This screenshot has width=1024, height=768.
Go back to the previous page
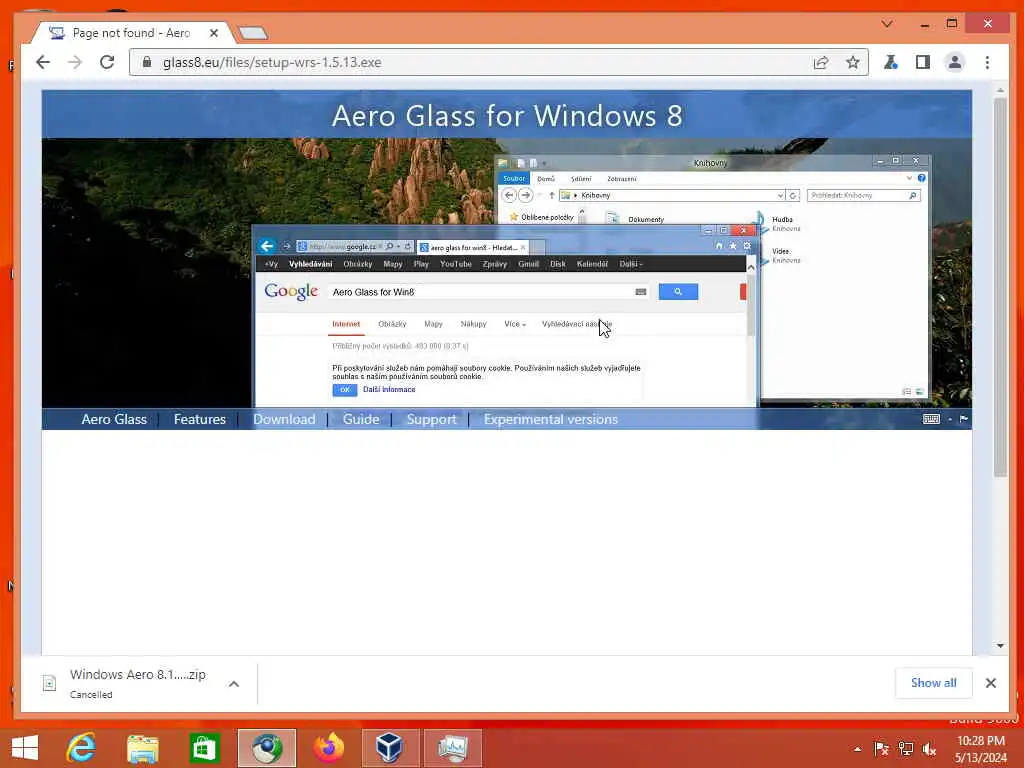click(x=43, y=62)
